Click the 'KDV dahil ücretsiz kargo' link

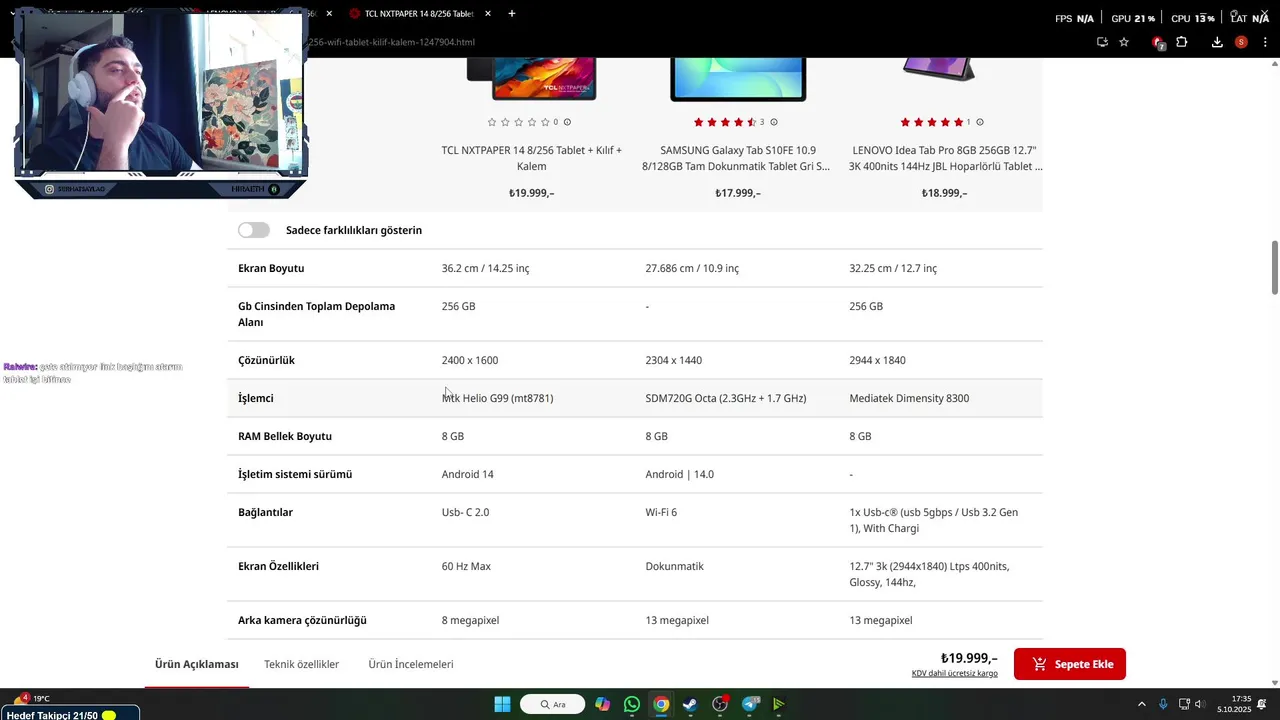pyautogui.click(x=955, y=673)
